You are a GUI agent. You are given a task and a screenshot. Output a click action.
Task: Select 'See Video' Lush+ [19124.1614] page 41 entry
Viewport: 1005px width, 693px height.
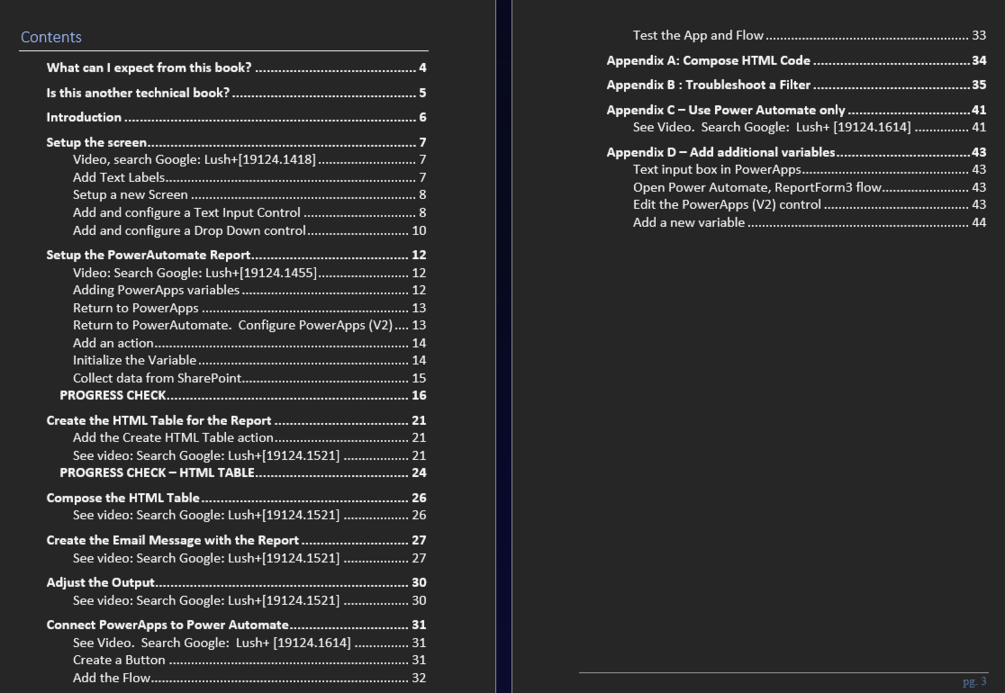tap(810, 128)
